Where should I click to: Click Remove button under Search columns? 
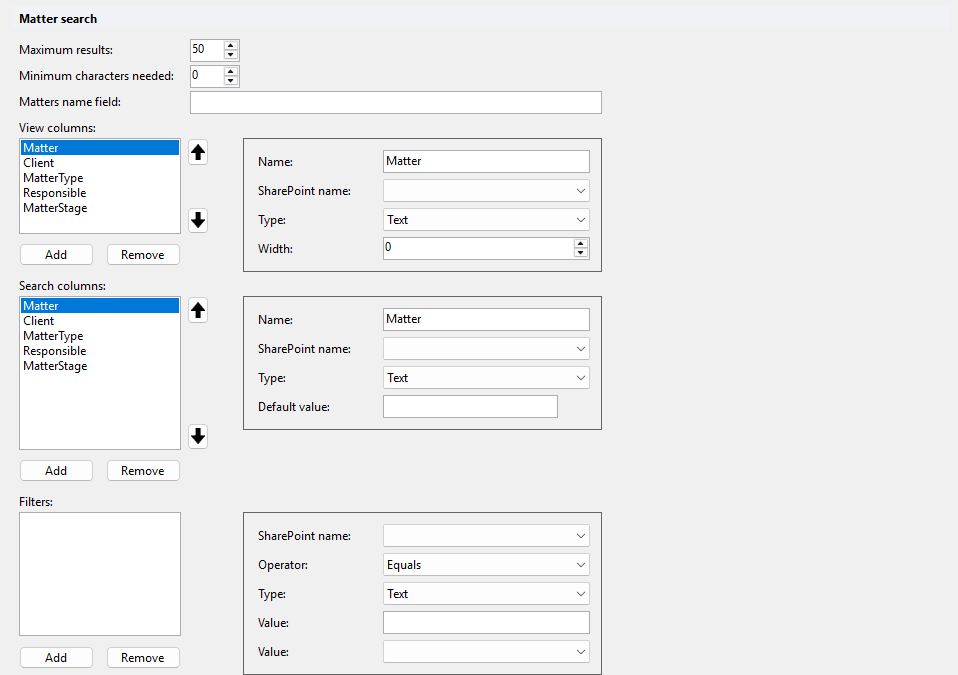[x=143, y=470]
